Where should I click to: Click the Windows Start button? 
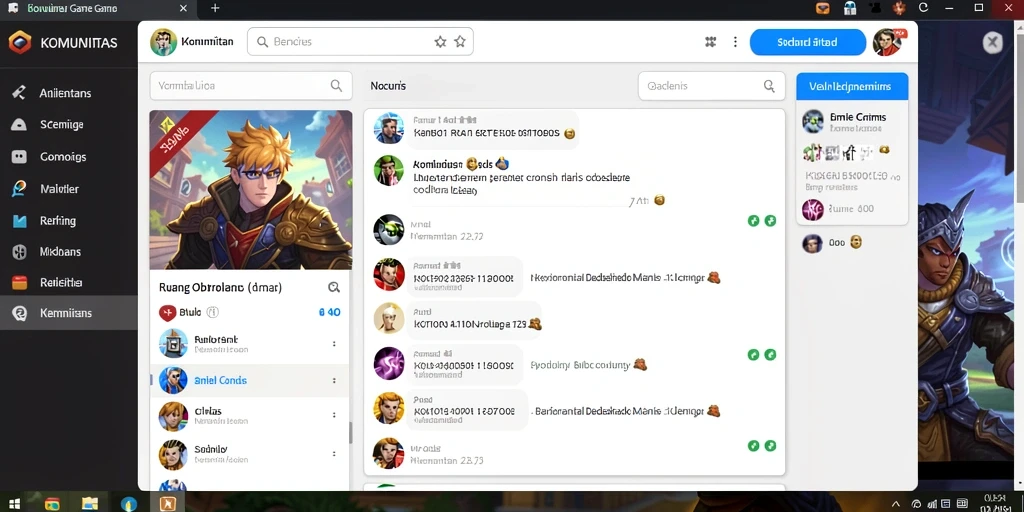point(14,504)
